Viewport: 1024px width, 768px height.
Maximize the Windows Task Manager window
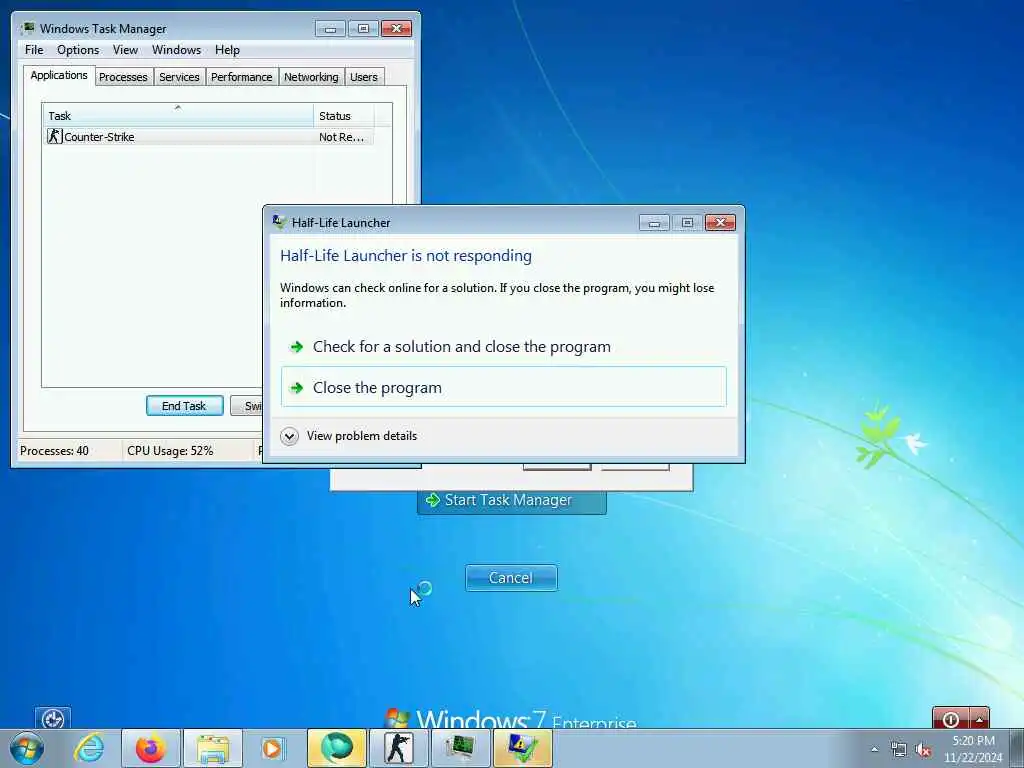coord(363,29)
